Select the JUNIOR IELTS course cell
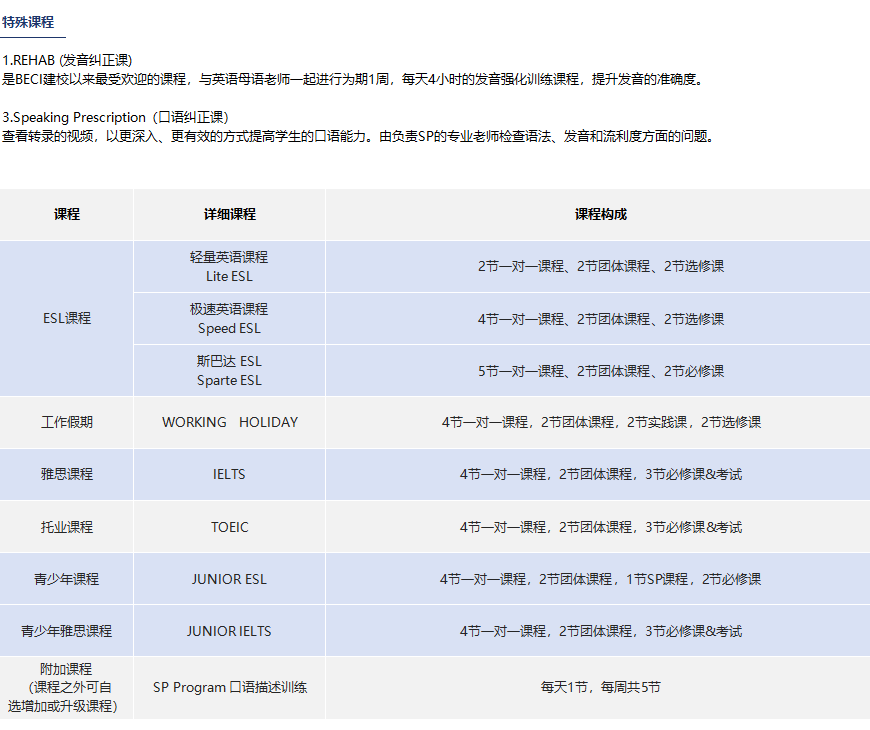This screenshot has height=730, width=870. click(229, 631)
